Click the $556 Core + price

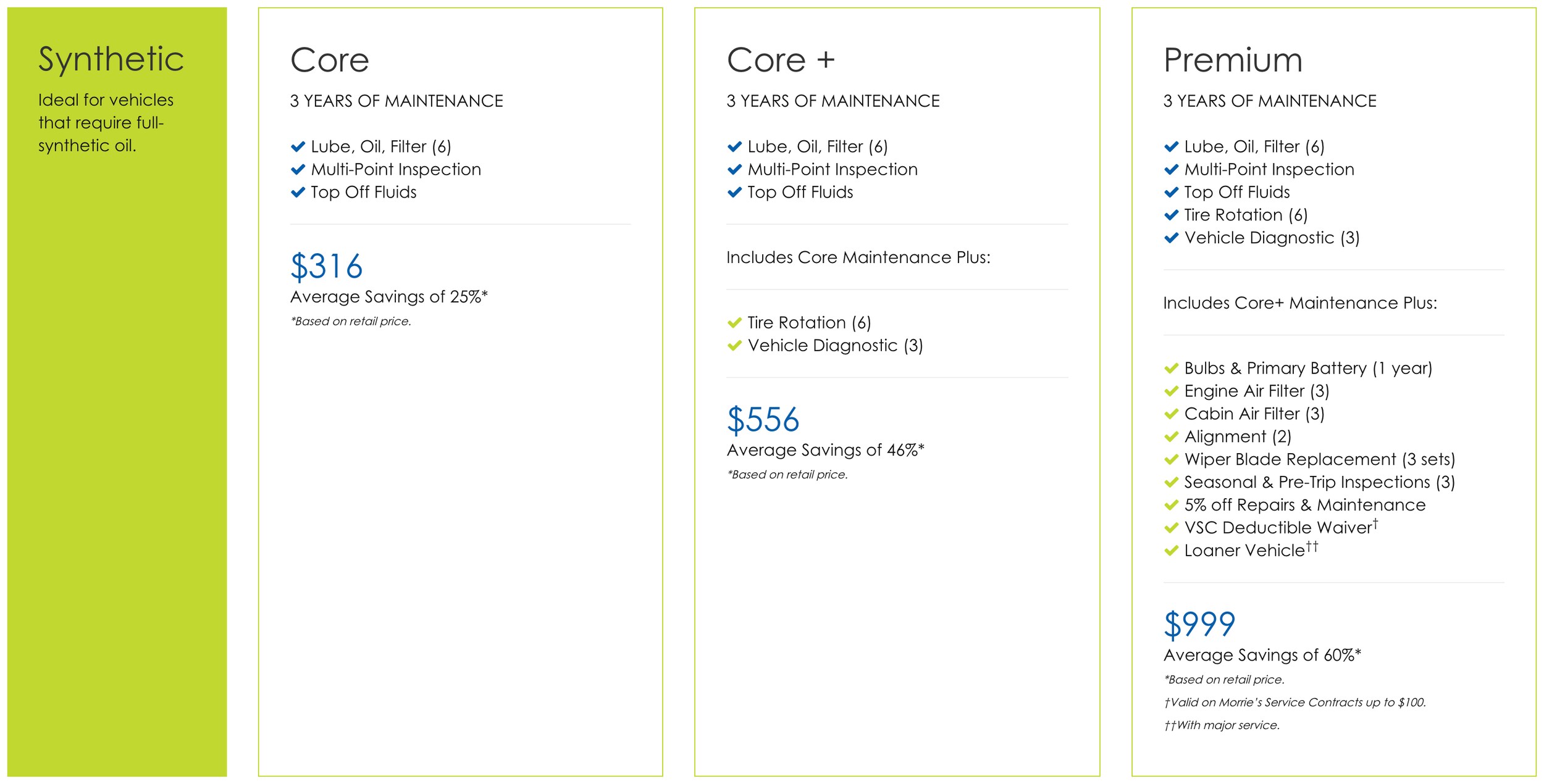click(763, 420)
